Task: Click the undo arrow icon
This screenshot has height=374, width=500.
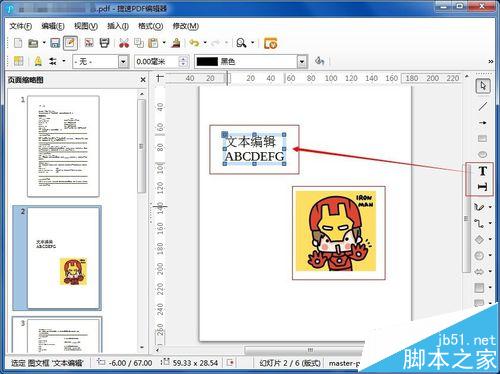Action: click(194, 43)
